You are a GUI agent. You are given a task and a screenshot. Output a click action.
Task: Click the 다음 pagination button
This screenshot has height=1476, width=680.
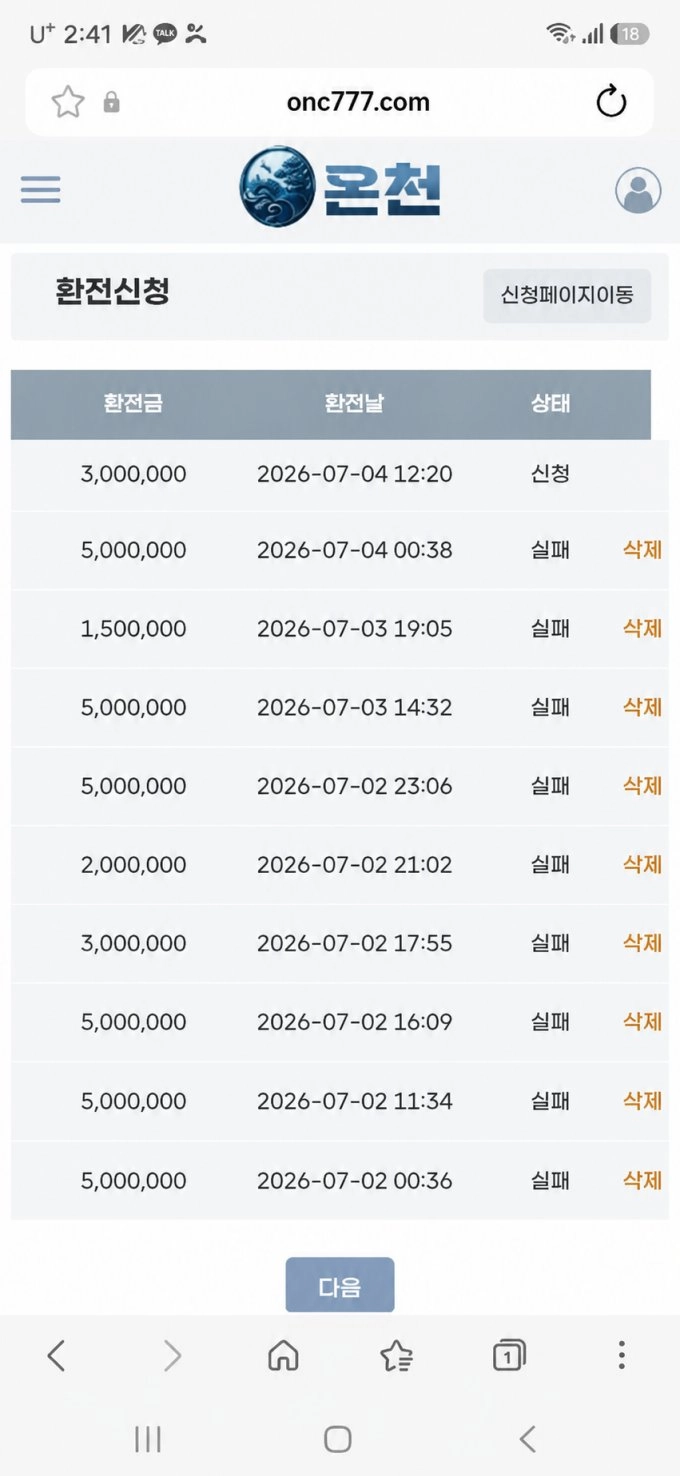coord(340,1285)
